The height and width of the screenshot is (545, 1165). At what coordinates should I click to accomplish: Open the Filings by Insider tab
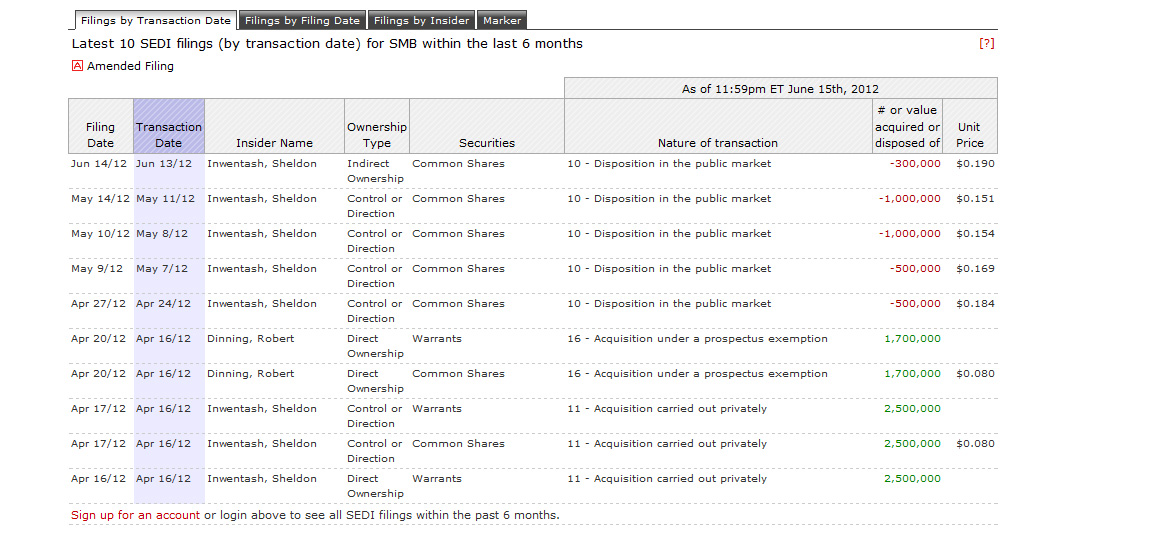421,20
